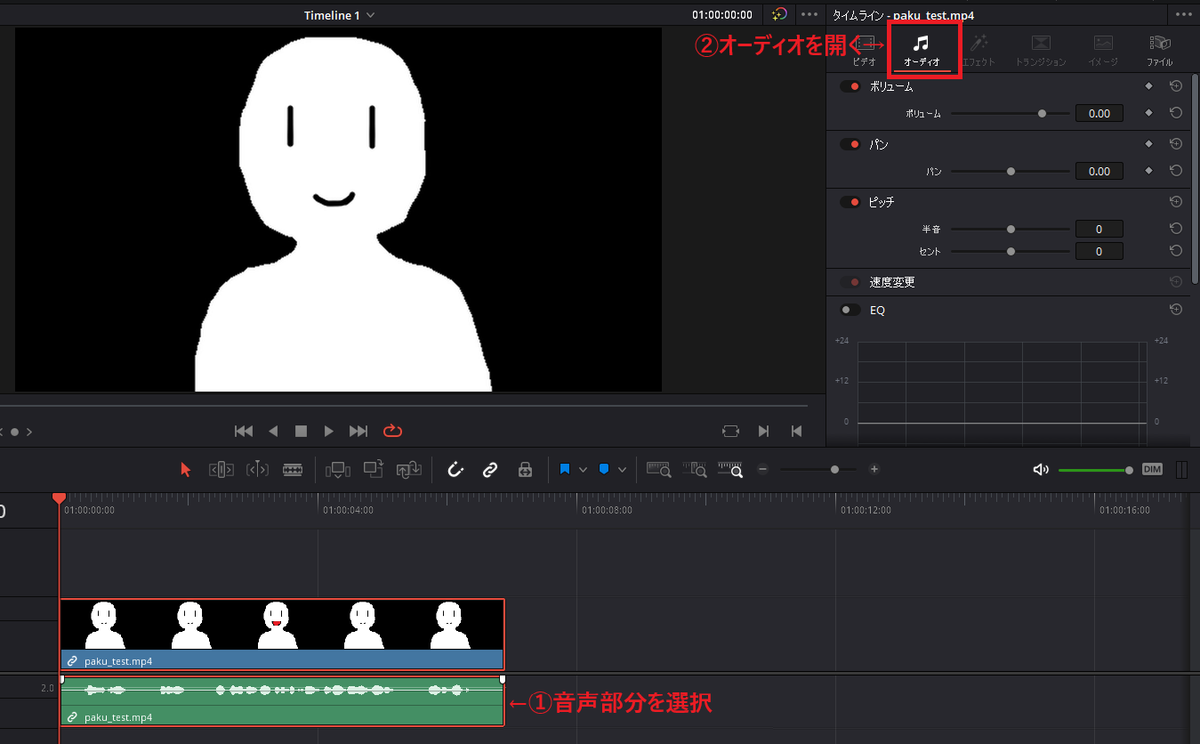Screen dimensions: 1200x744
Task: Click the DIM button
Action: 1152,469
